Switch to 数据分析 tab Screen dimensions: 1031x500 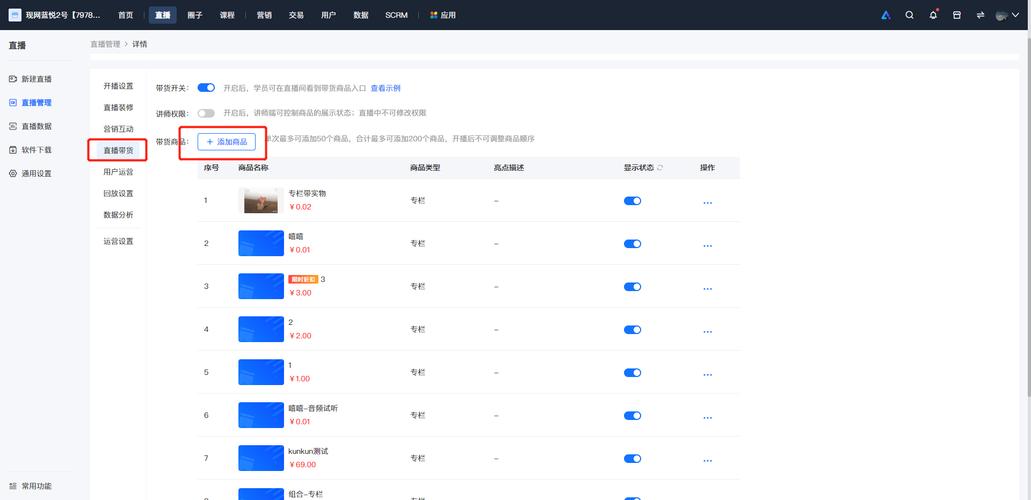[x=118, y=214]
